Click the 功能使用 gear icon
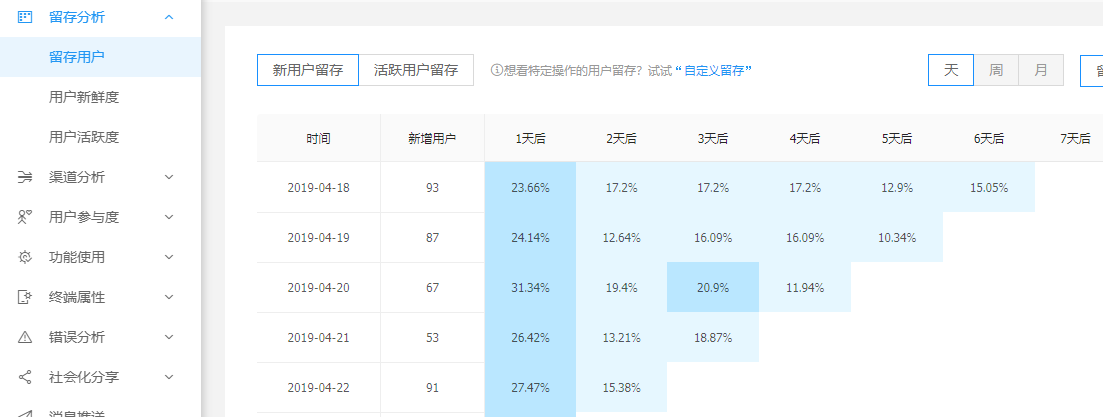 click(25, 257)
